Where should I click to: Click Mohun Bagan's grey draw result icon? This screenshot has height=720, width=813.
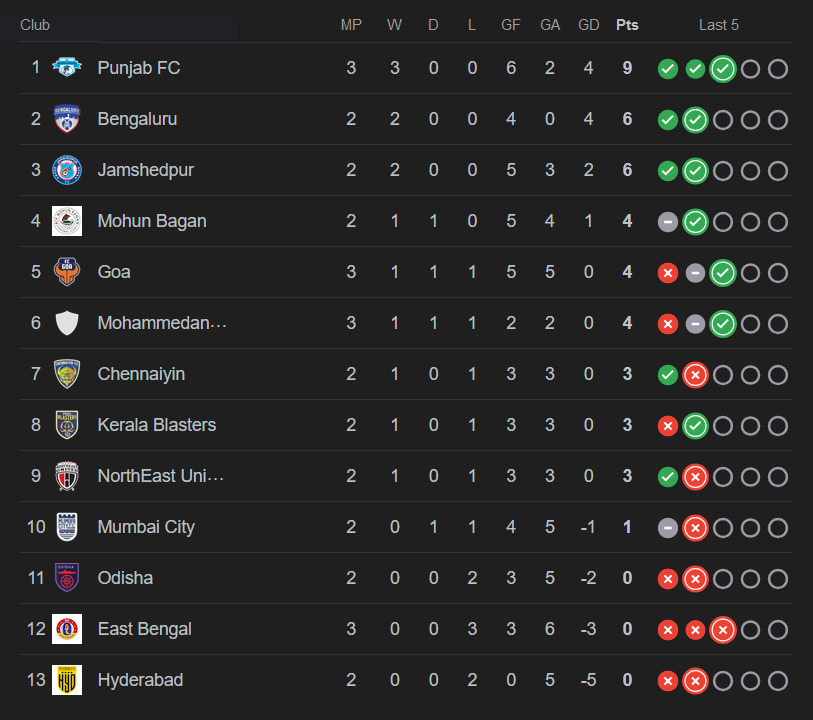pyautogui.click(x=668, y=222)
